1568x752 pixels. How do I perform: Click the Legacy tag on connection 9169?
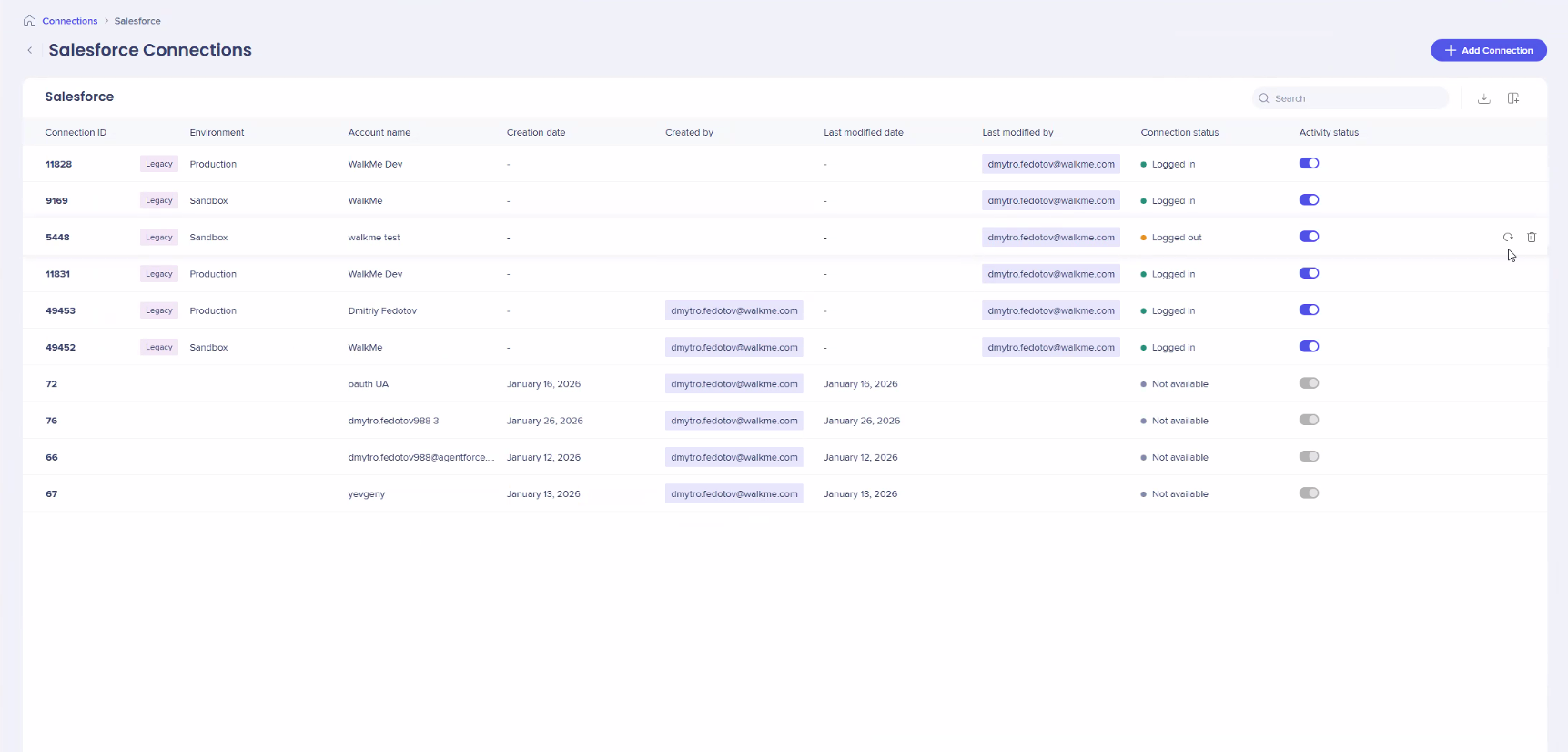tap(159, 201)
